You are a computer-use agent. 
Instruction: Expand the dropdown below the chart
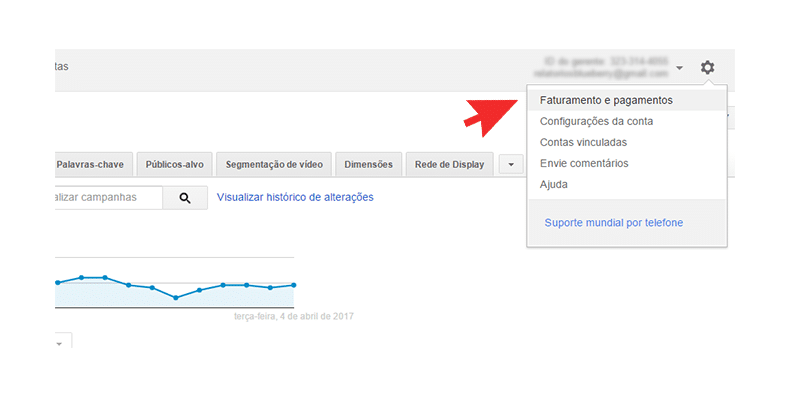coord(59,343)
